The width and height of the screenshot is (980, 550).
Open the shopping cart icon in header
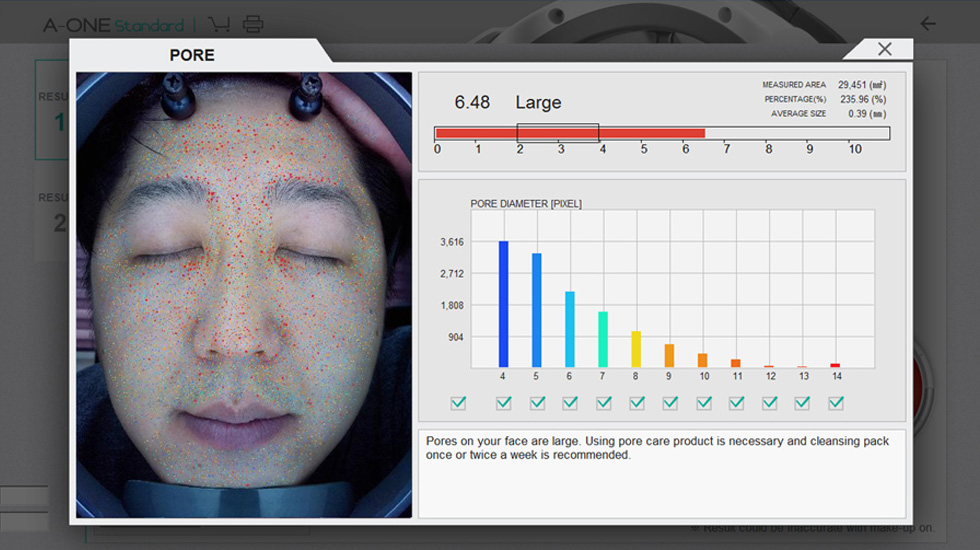point(219,24)
